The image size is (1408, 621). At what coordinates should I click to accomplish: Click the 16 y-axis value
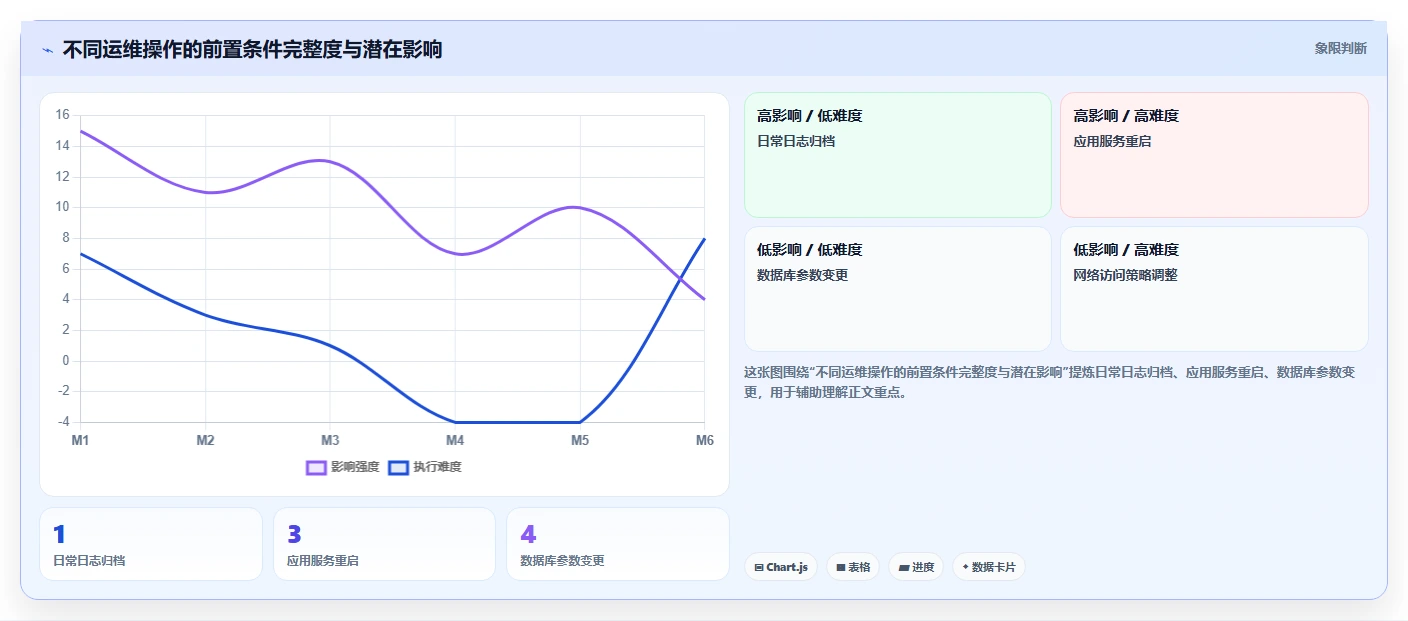(x=62, y=115)
